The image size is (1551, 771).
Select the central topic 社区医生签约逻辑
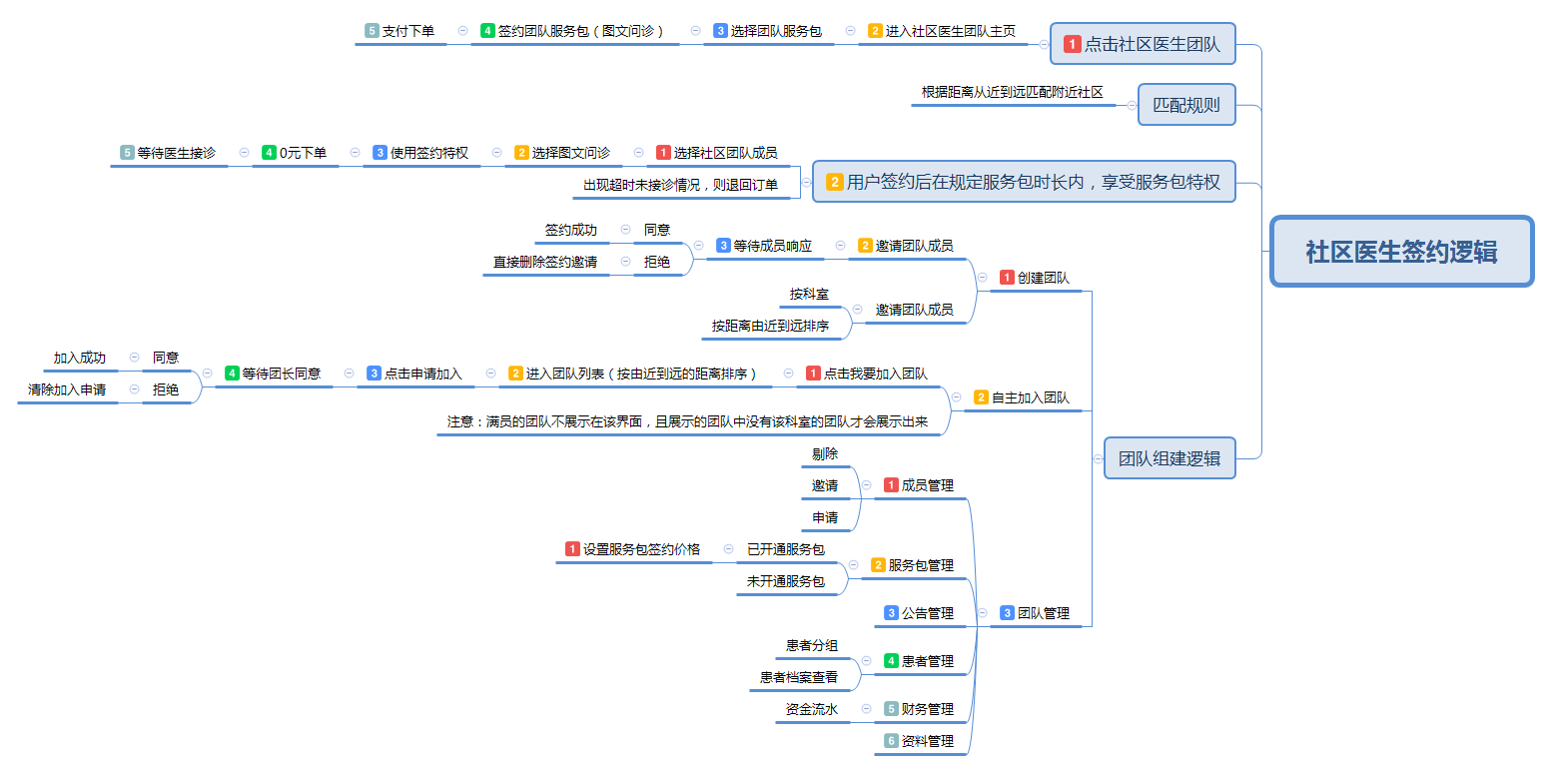[1400, 252]
